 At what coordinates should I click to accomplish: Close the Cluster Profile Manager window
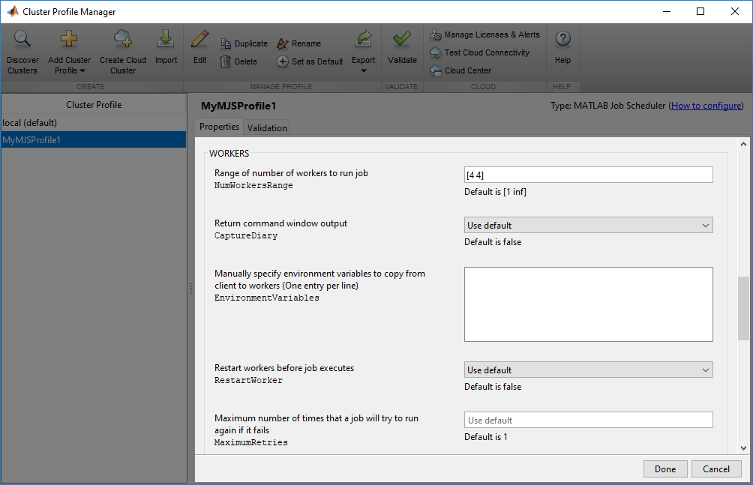[735, 11]
